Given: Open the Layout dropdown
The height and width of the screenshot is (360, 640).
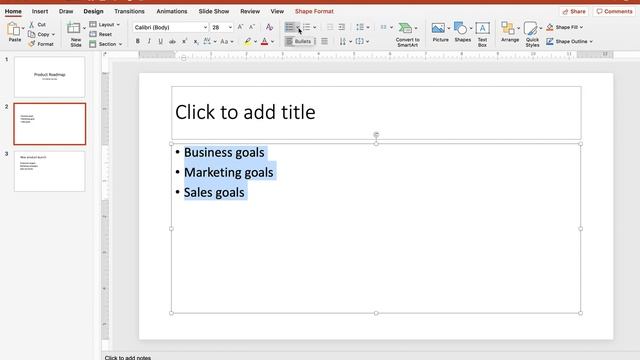Looking at the screenshot, I should pyautogui.click(x=105, y=24).
